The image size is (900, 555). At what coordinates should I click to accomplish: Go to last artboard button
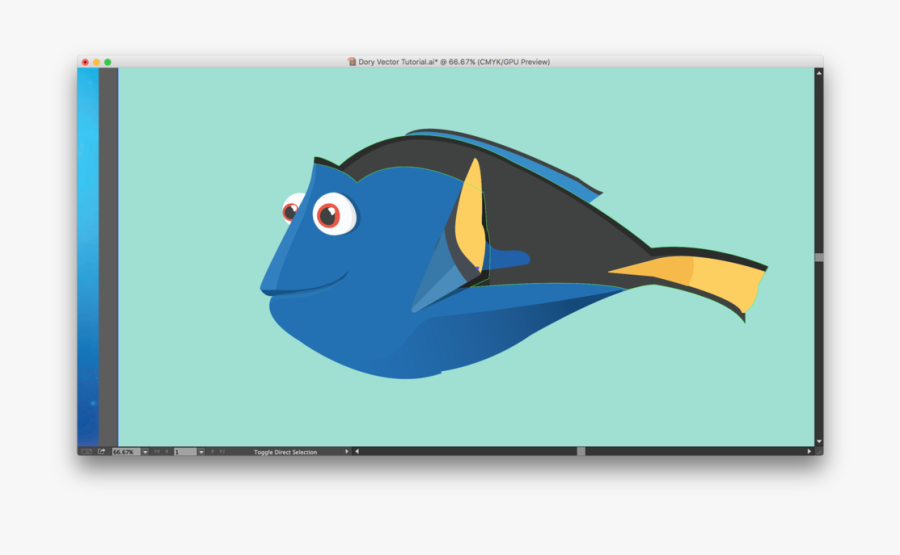222,452
